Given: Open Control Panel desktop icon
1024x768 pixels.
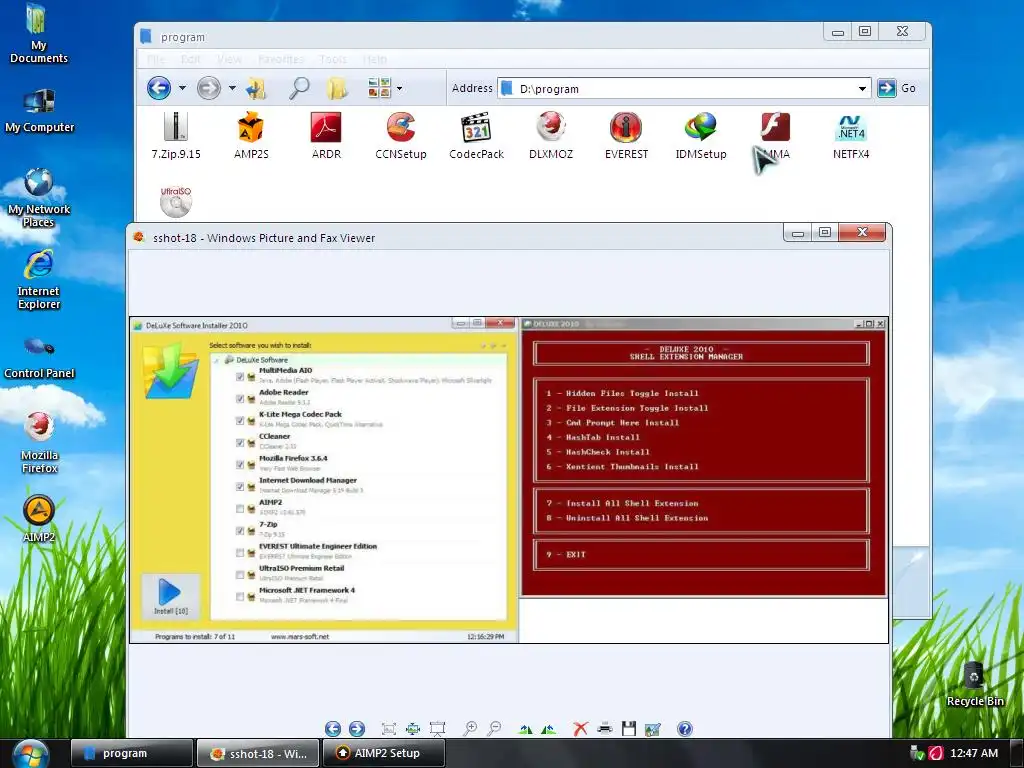Looking at the screenshot, I should pyautogui.click(x=39, y=357).
